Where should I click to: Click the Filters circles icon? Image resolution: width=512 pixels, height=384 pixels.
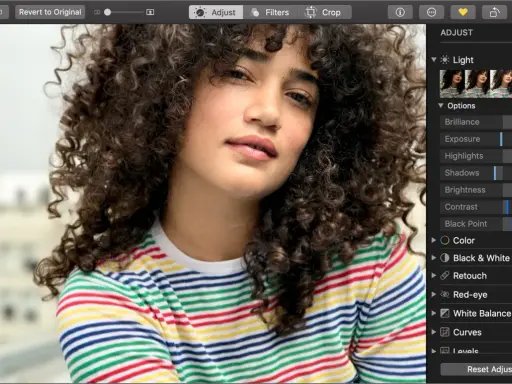coord(255,12)
